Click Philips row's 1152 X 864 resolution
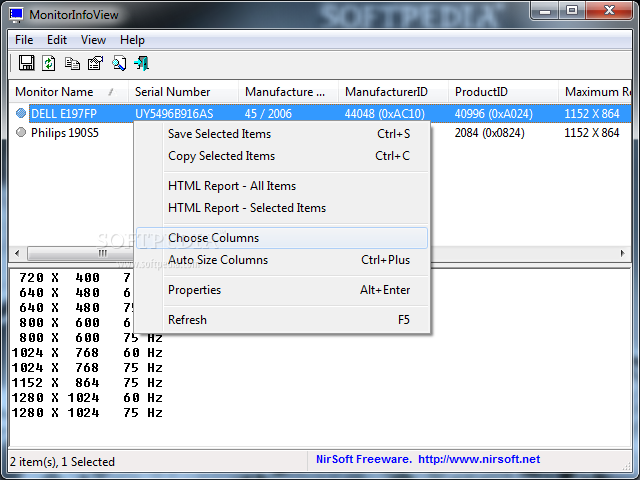 coord(592,133)
